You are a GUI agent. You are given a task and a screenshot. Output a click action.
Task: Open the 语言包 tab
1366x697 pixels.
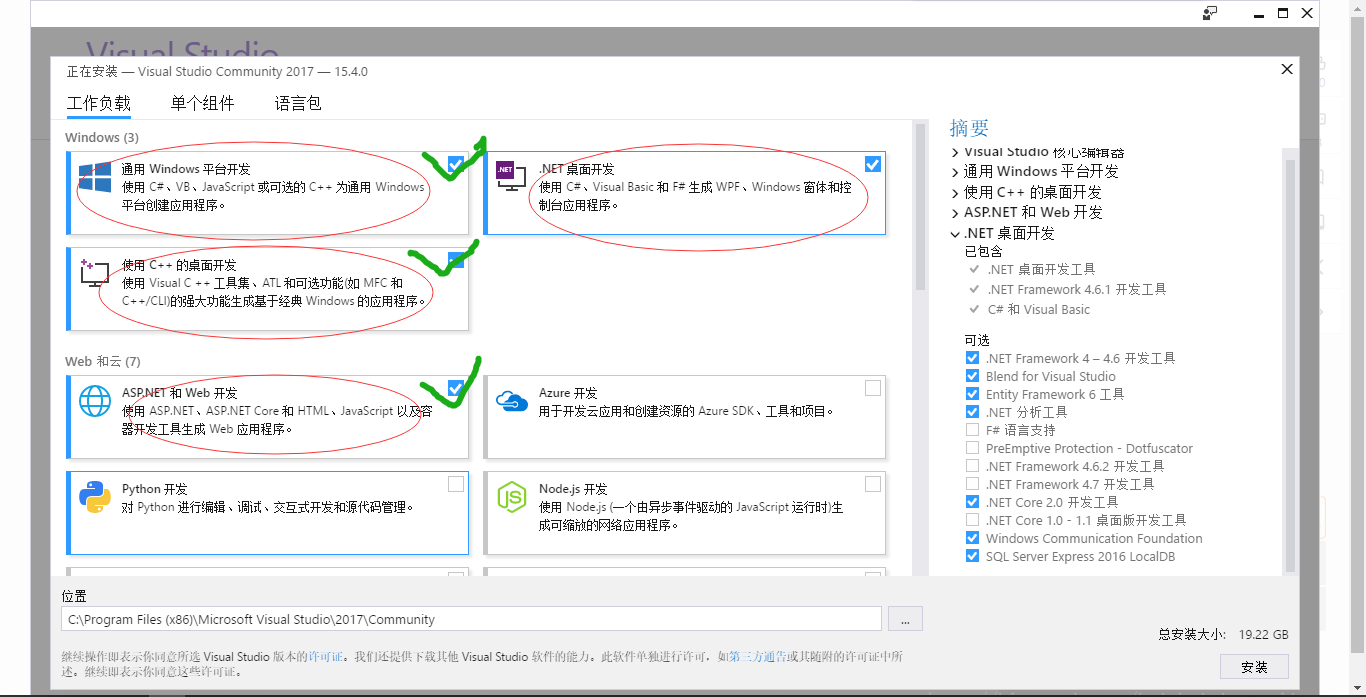click(297, 102)
